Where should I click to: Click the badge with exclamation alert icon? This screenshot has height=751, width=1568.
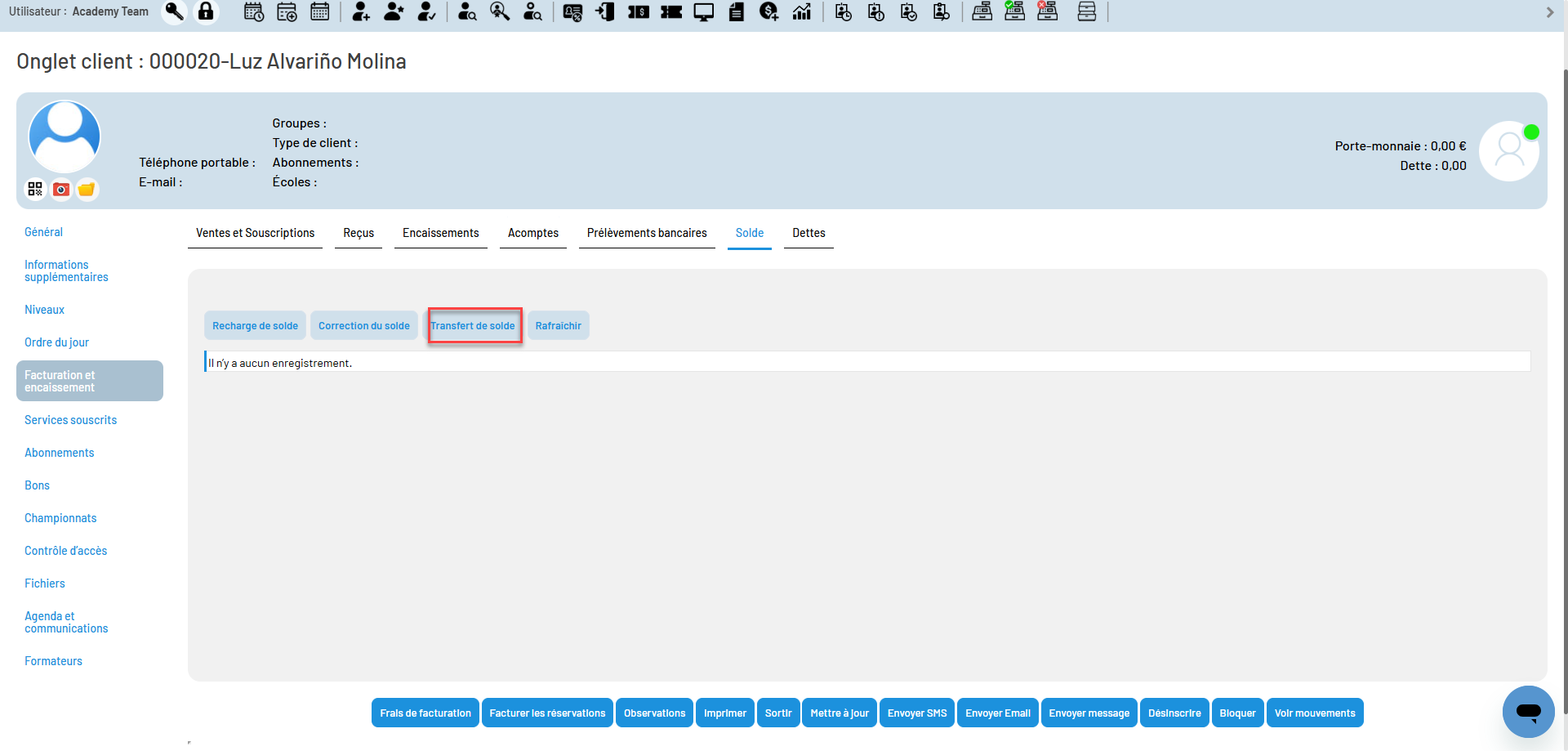point(876,11)
